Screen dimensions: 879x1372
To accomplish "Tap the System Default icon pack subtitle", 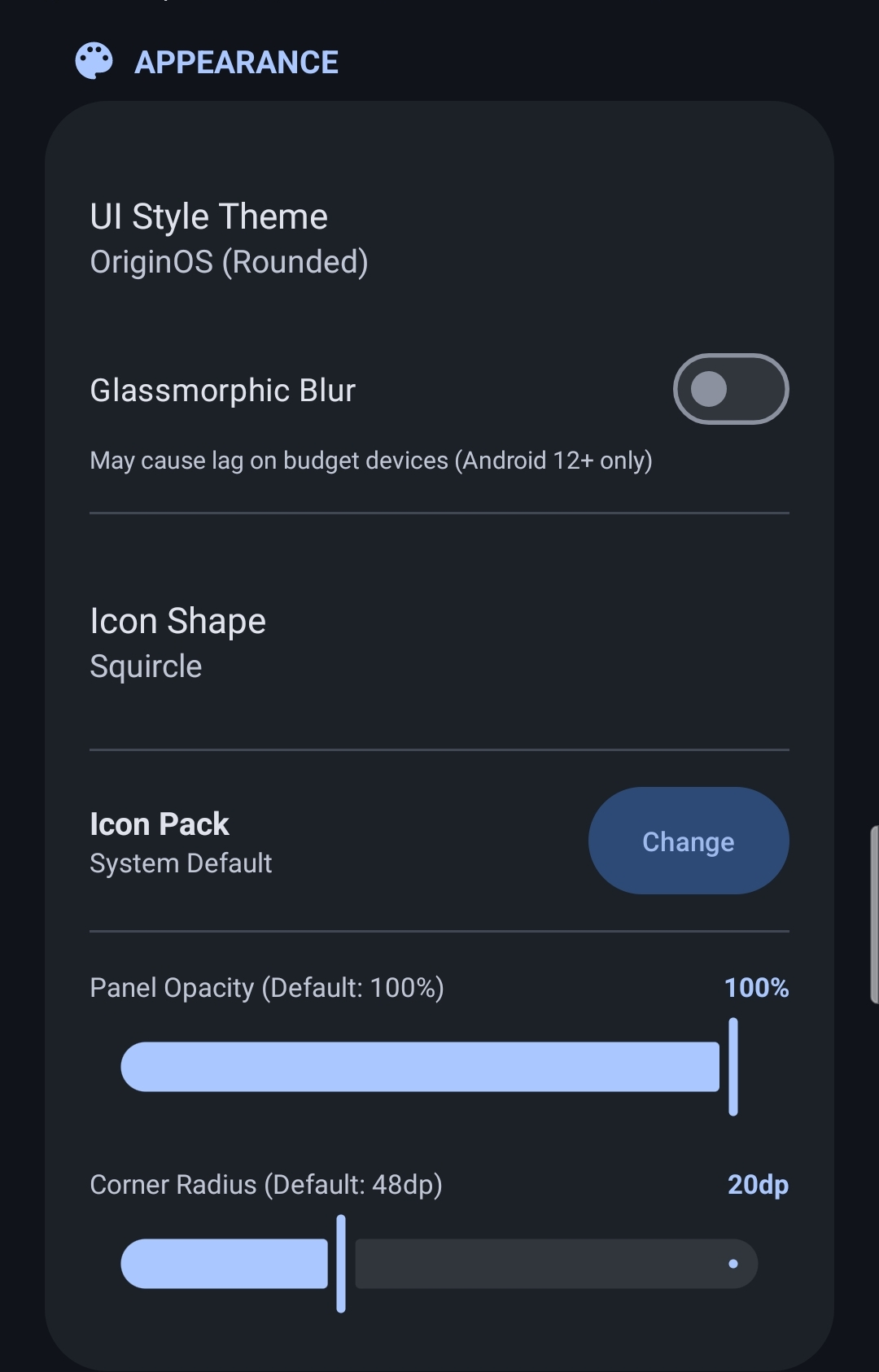I will coord(181,863).
